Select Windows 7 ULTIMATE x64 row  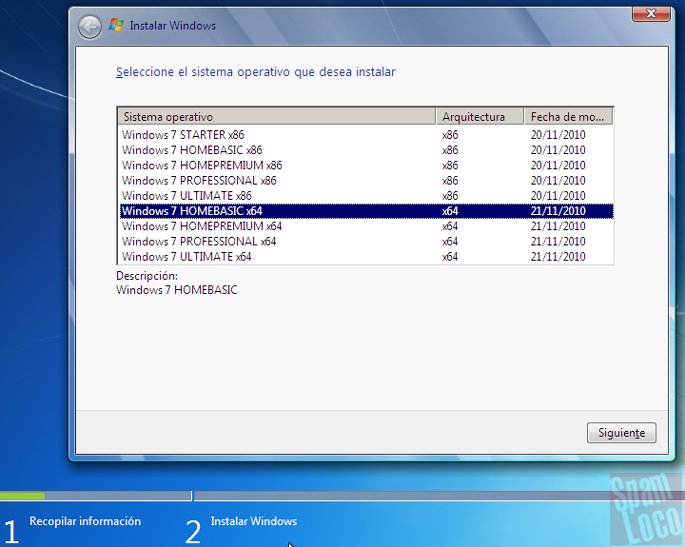pyautogui.click(x=366, y=256)
